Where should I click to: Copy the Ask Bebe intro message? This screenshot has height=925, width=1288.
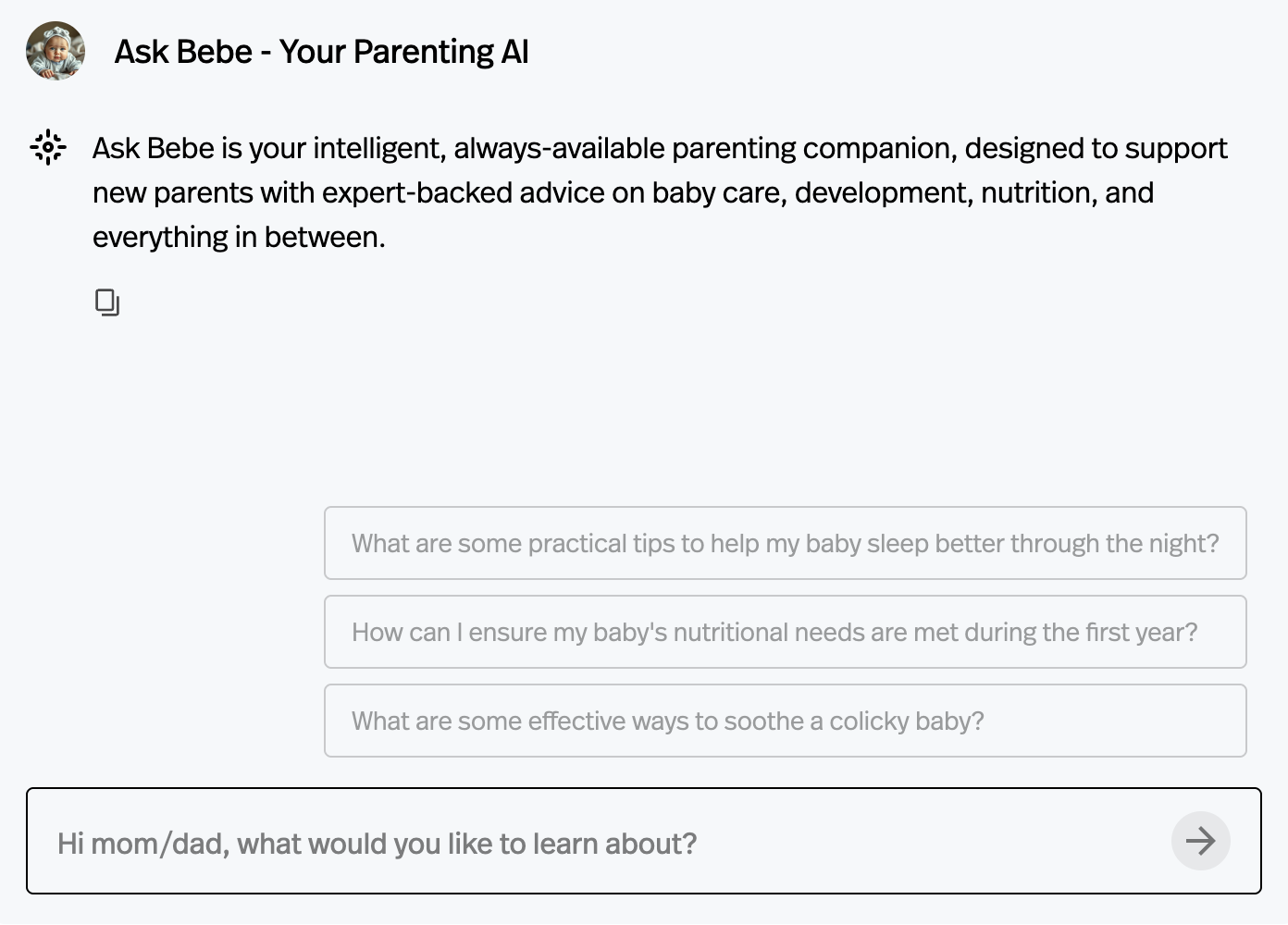107,302
